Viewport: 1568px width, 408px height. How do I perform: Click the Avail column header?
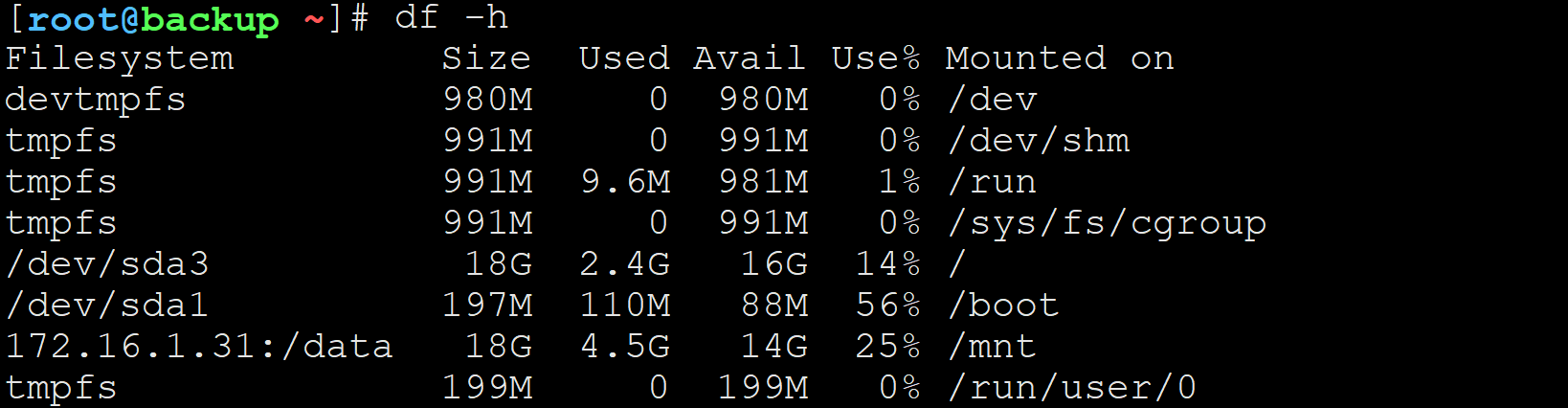[x=750, y=58]
